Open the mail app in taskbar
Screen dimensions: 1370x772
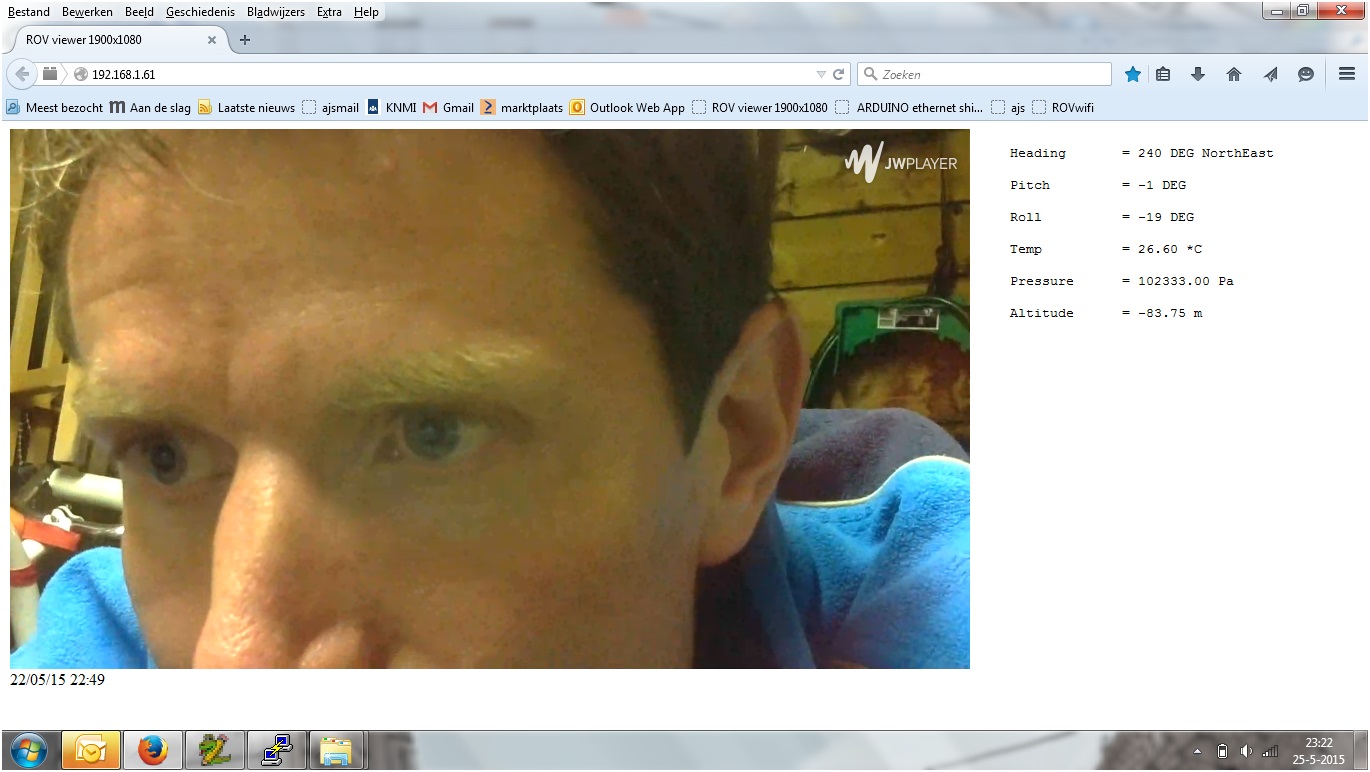click(x=91, y=750)
